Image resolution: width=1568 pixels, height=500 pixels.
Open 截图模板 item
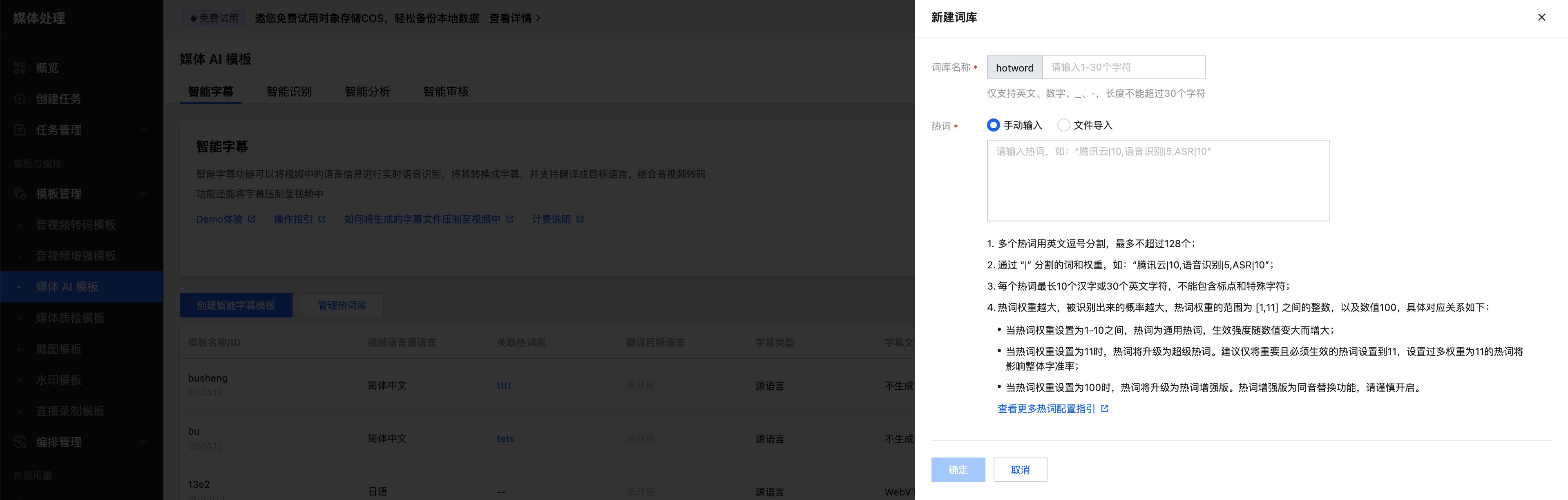pos(58,348)
